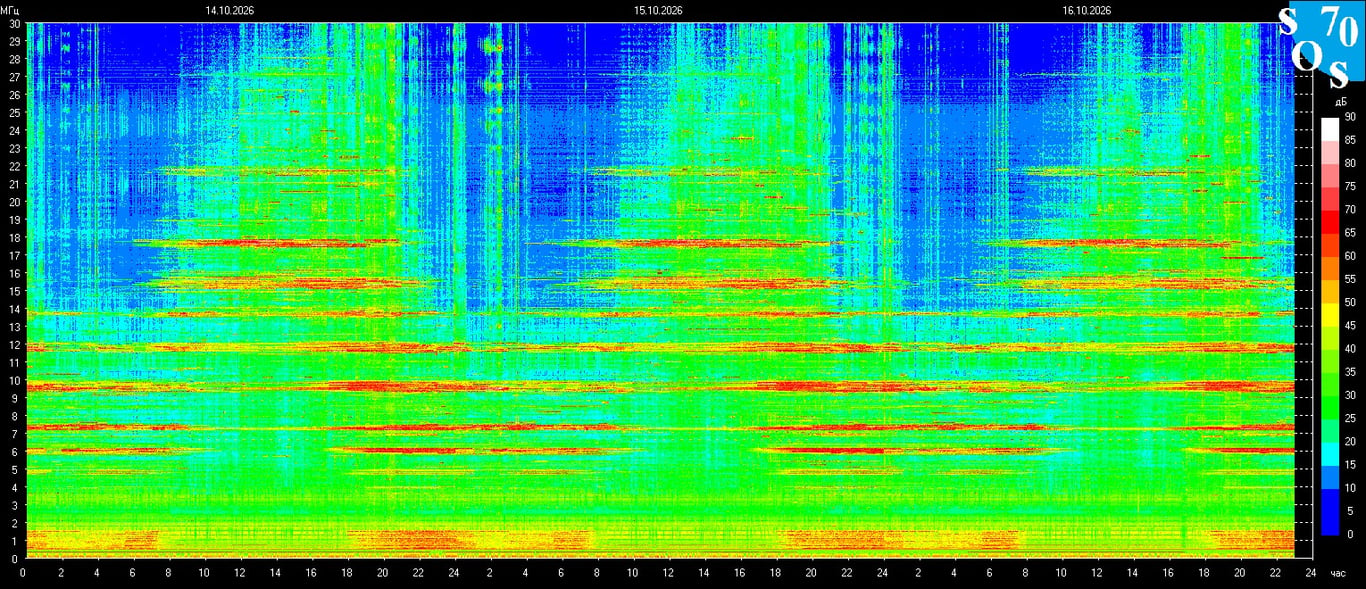Image resolution: width=1366 pixels, height=589 pixels.
Task: Select the 70 dB scale value
Action: click(1350, 210)
